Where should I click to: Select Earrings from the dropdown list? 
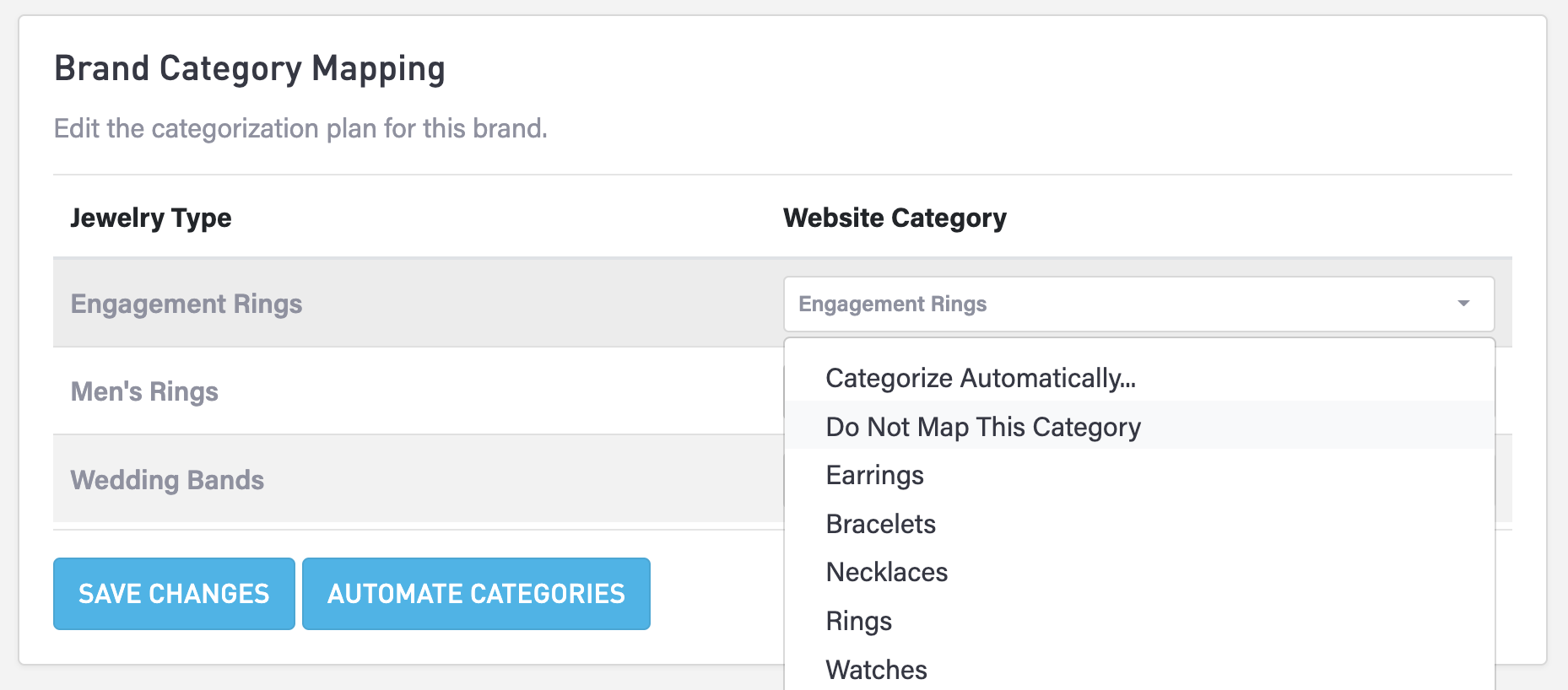pyautogui.click(x=874, y=475)
